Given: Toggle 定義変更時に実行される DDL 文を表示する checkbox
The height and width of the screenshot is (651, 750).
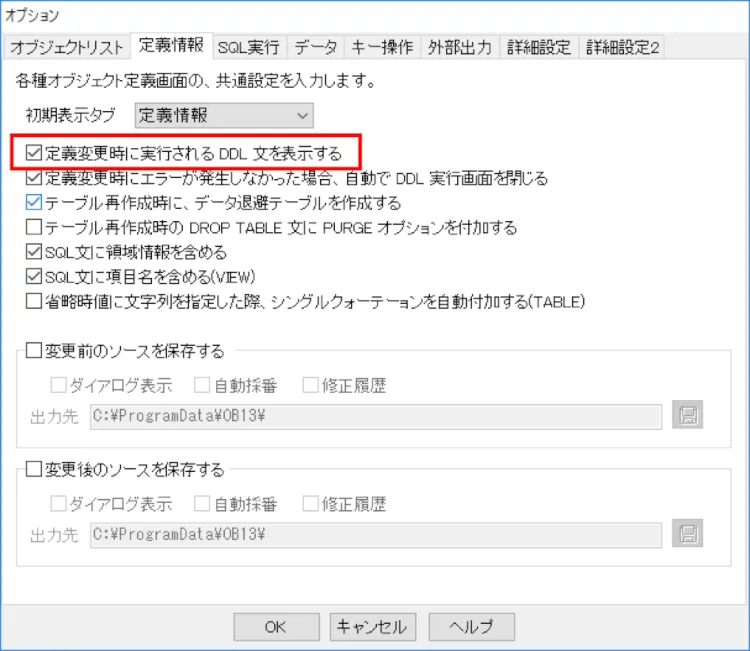Looking at the screenshot, I should click(x=34, y=153).
